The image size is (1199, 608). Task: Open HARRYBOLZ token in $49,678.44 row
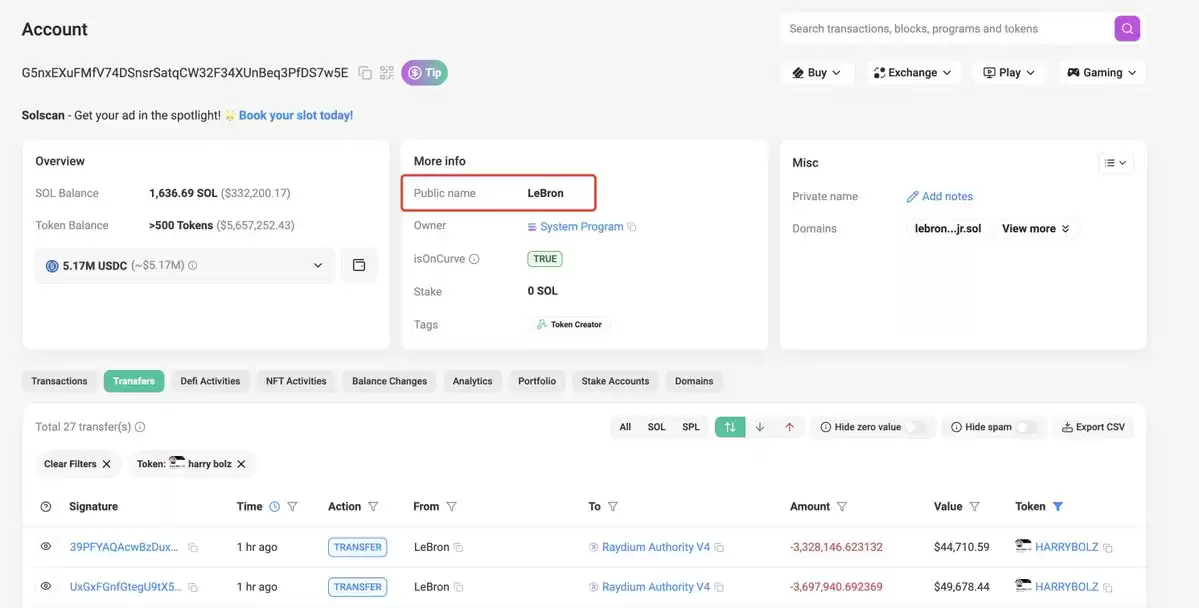pyautogui.click(x=1067, y=587)
